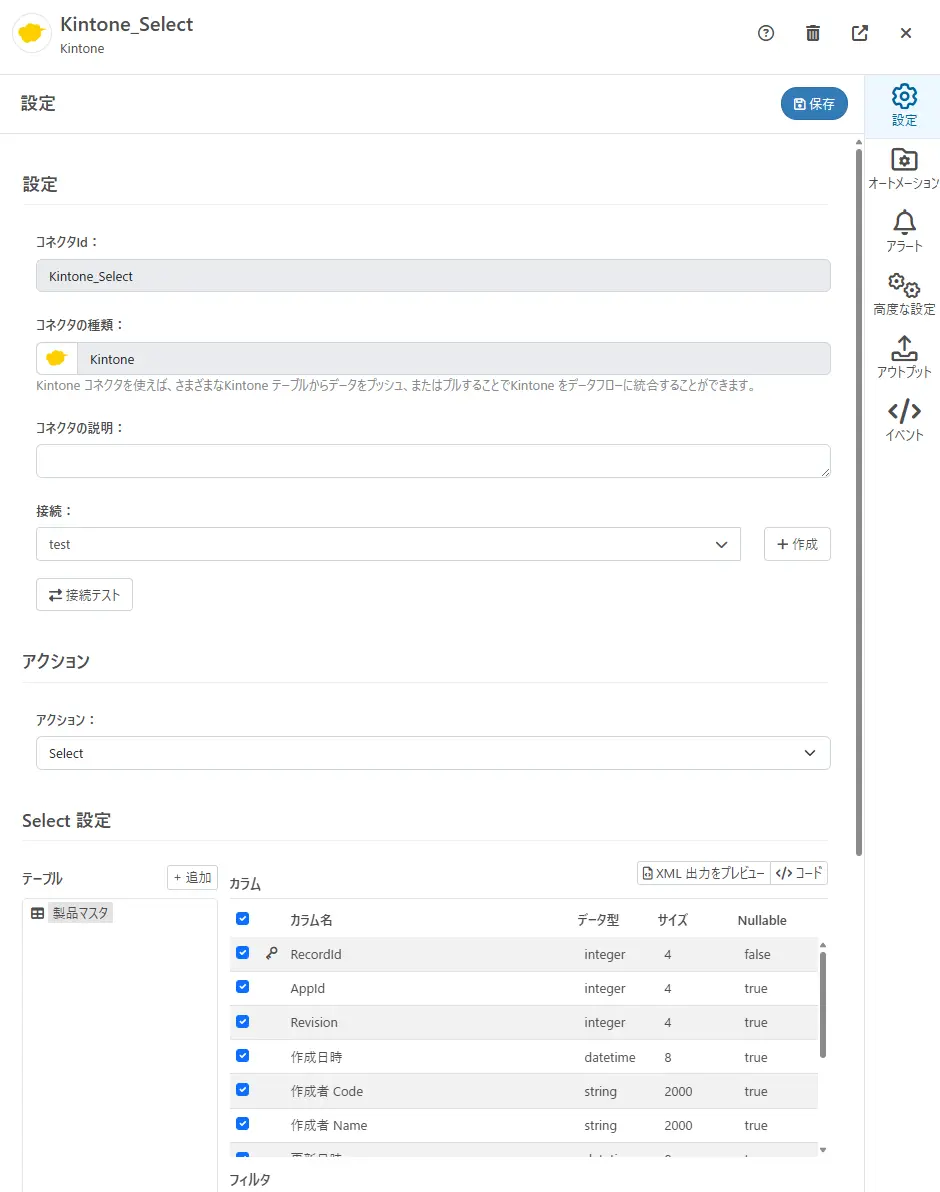Click the table icon beside 製品マスタ
The image size is (940, 1192).
tap(37, 913)
